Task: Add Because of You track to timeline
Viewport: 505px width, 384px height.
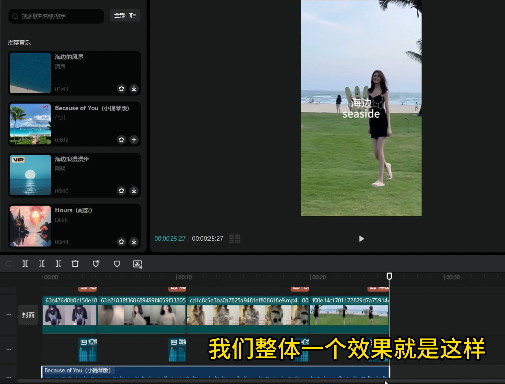Action: [134, 140]
